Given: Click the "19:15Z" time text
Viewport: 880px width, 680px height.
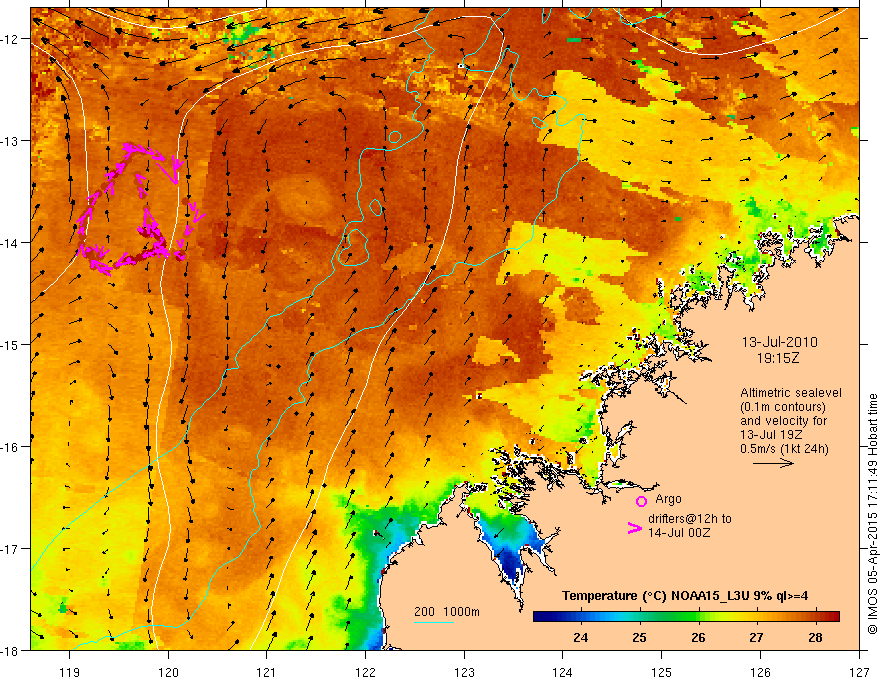Looking at the screenshot, I should point(778,358).
